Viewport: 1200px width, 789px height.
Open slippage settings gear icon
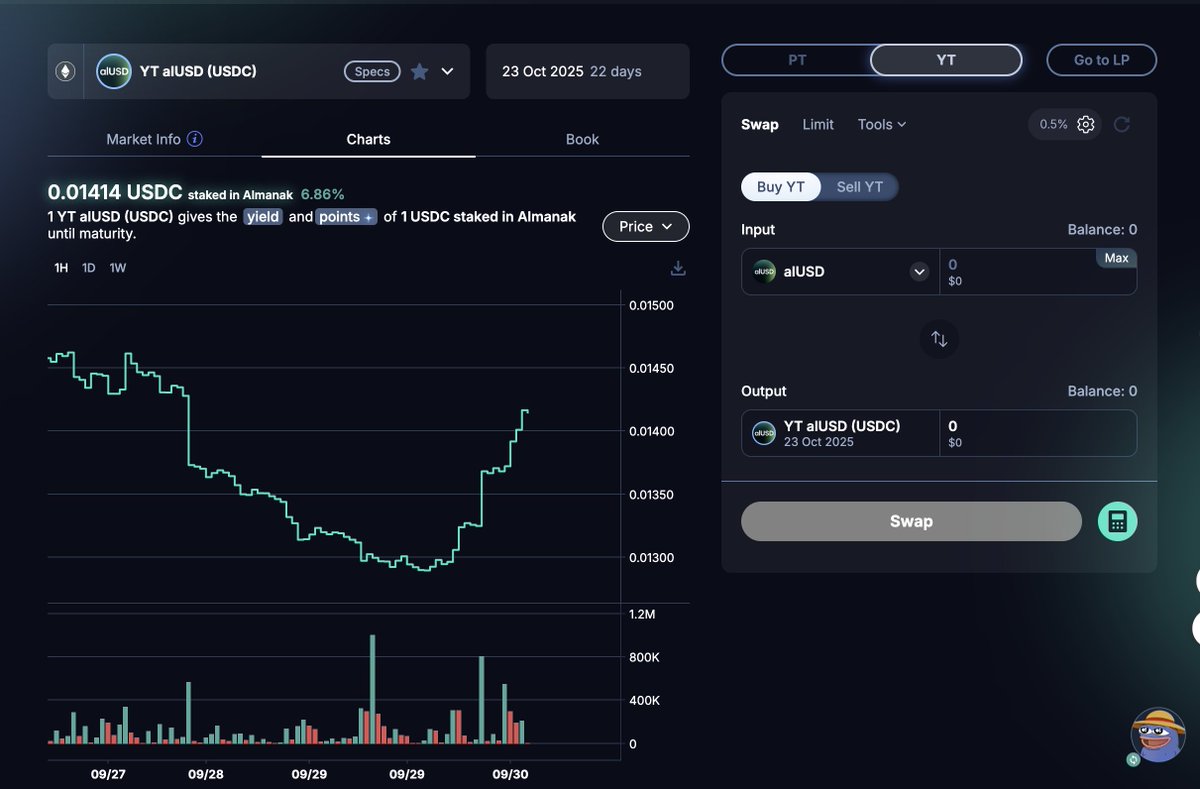click(x=1087, y=124)
